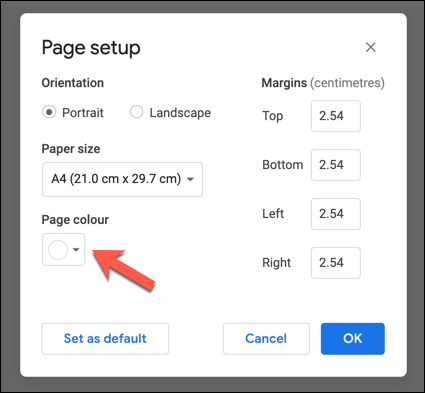Click the Orientation heading label
The height and width of the screenshot is (393, 425).
click(x=73, y=83)
